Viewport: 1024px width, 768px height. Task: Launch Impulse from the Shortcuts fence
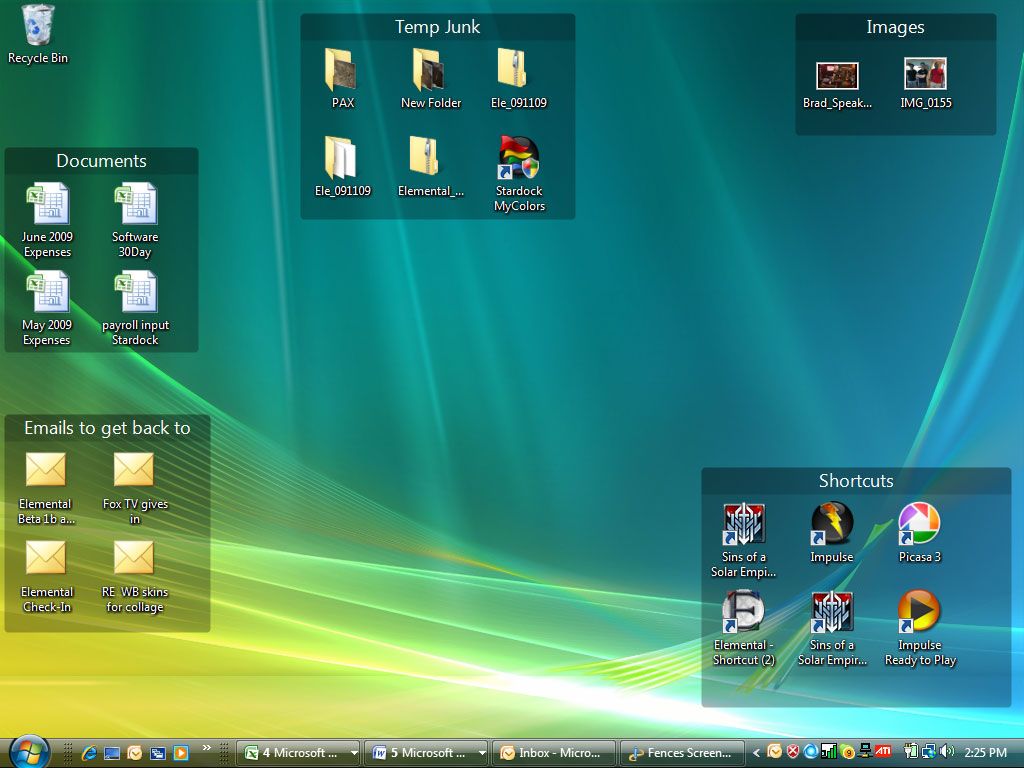[831, 524]
